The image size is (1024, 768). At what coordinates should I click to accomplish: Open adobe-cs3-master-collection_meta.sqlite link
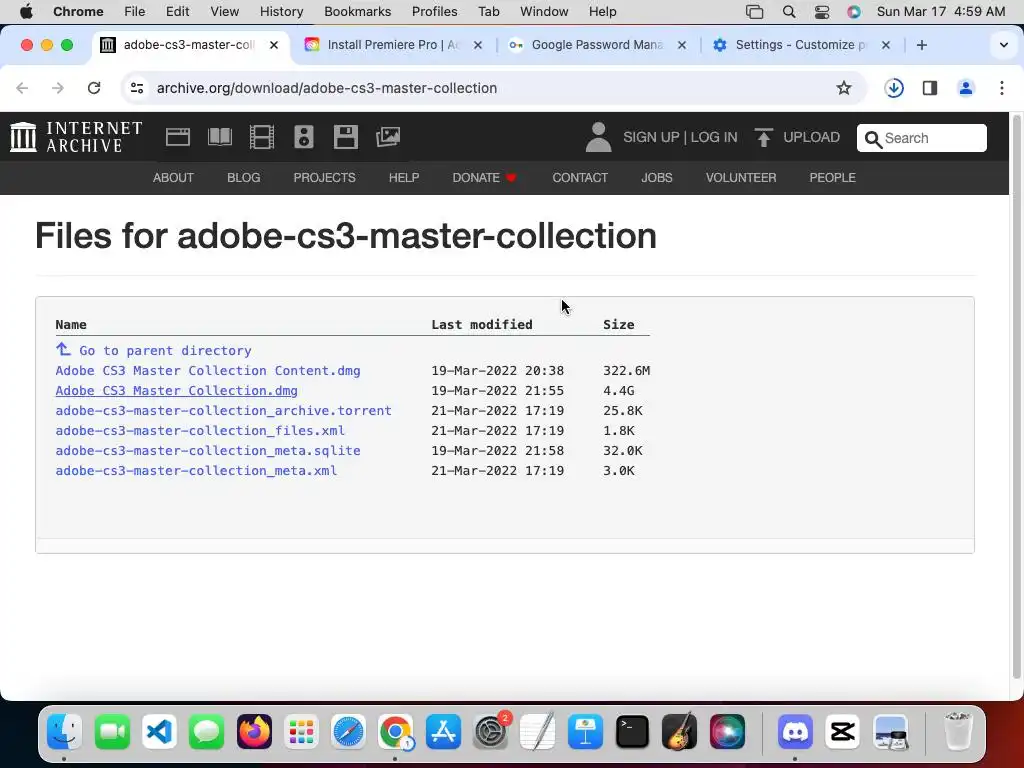pos(208,451)
